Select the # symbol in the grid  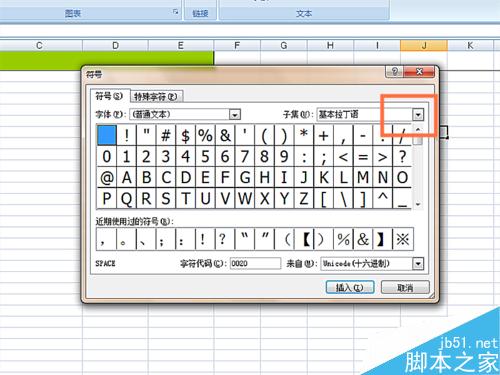point(166,136)
